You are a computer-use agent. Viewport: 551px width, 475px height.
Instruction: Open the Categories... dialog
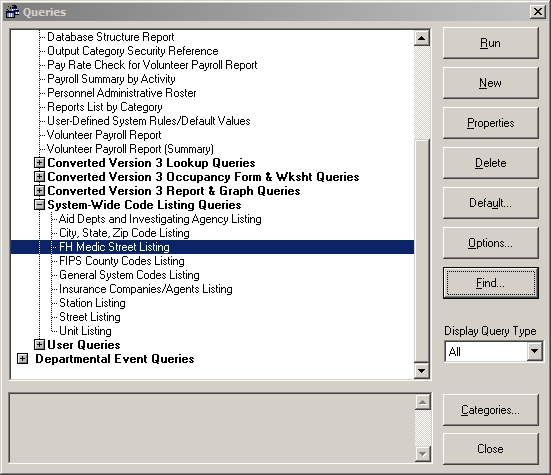[x=491, y=410]
